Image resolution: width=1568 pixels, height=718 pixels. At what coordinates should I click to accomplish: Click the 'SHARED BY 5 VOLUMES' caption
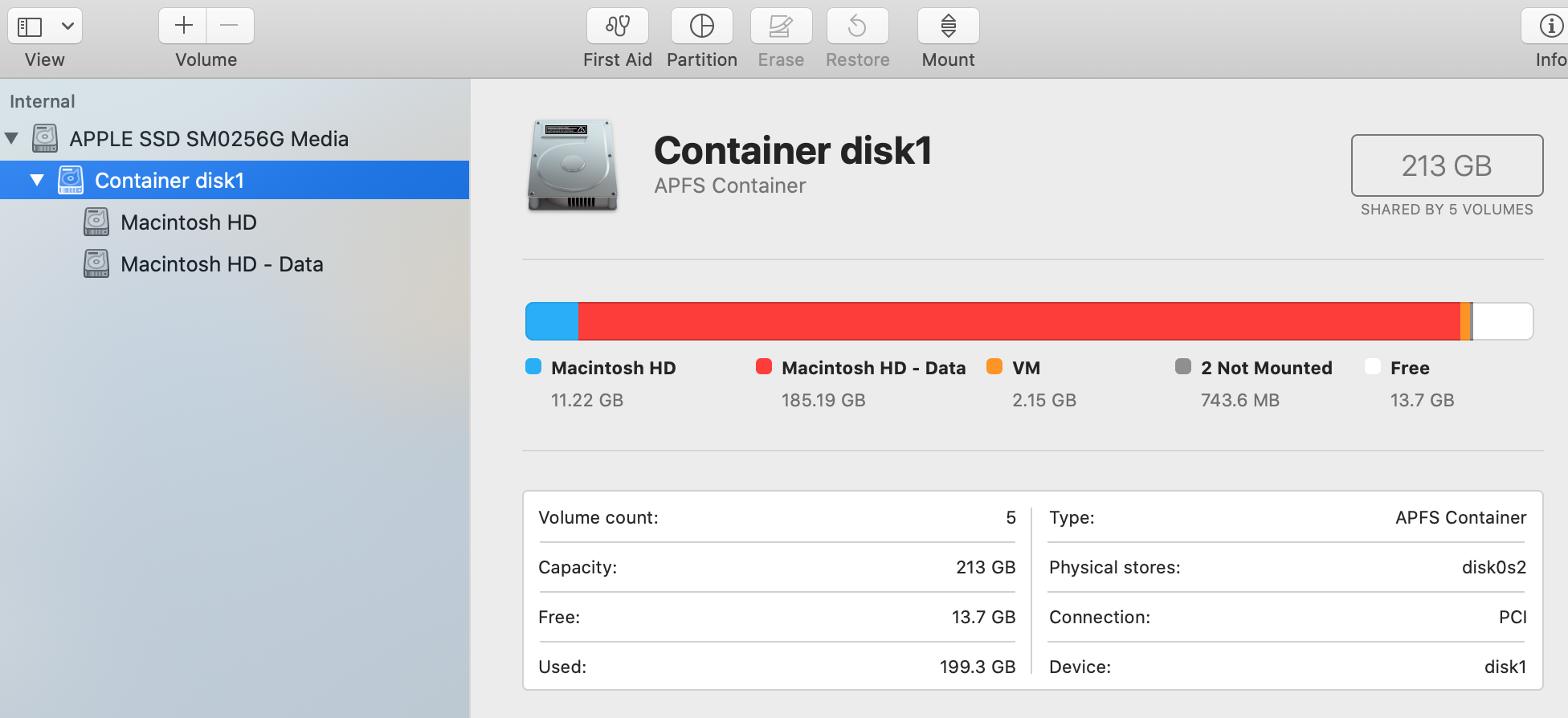pos(1447,210)
